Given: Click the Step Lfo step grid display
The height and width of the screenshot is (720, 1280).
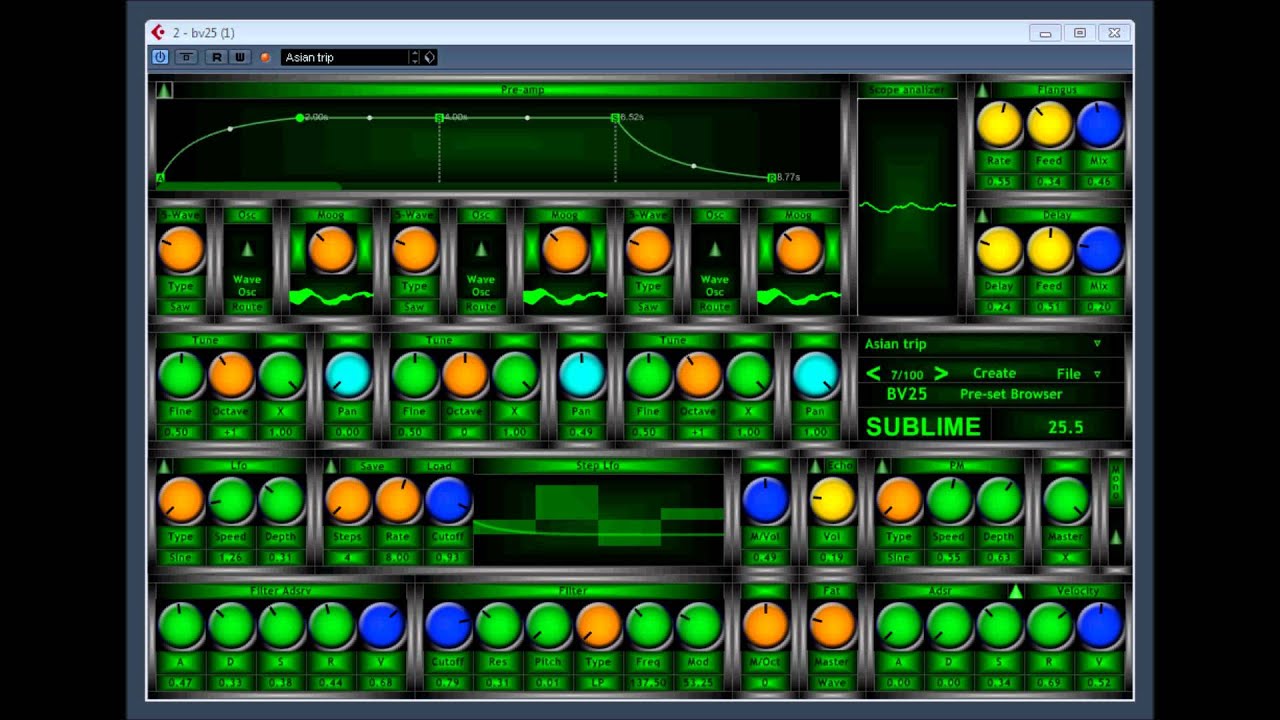Looking at the screenshot, I should click(x=599, y=520).
